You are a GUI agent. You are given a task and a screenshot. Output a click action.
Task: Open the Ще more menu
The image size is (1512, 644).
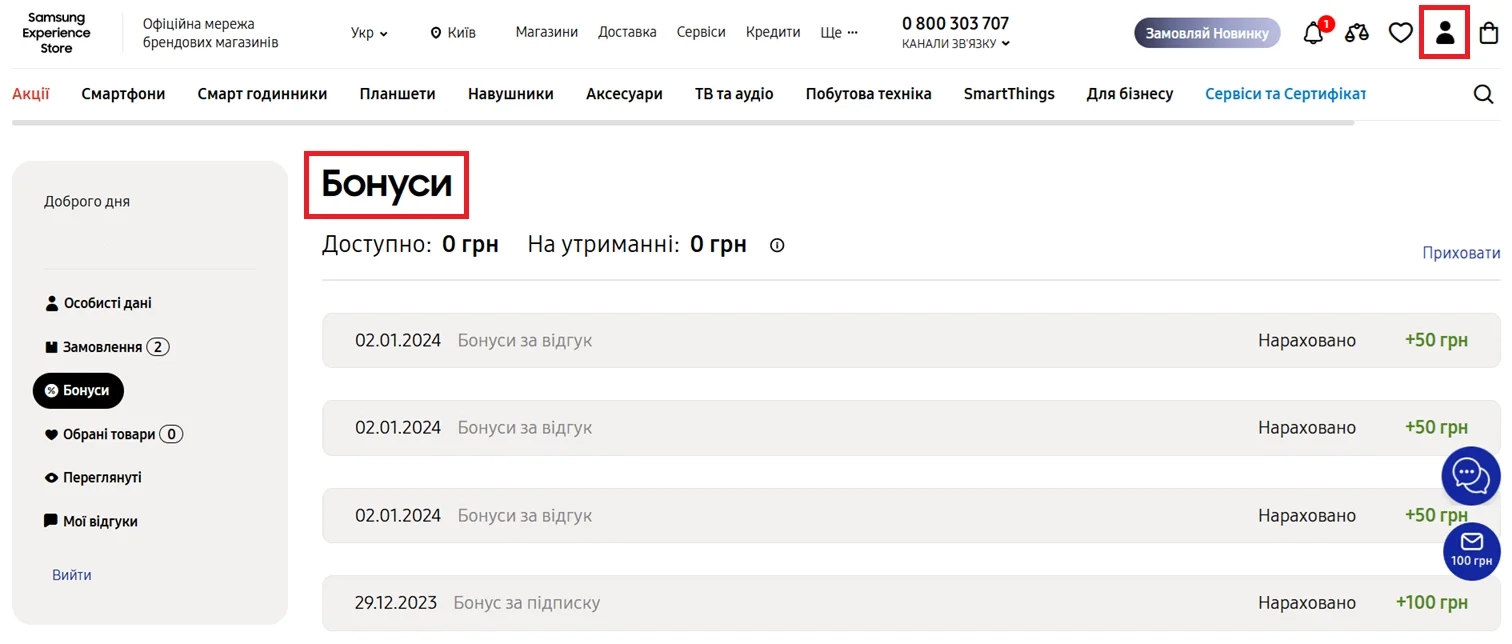pyautogui.click(x=839, y=32)
